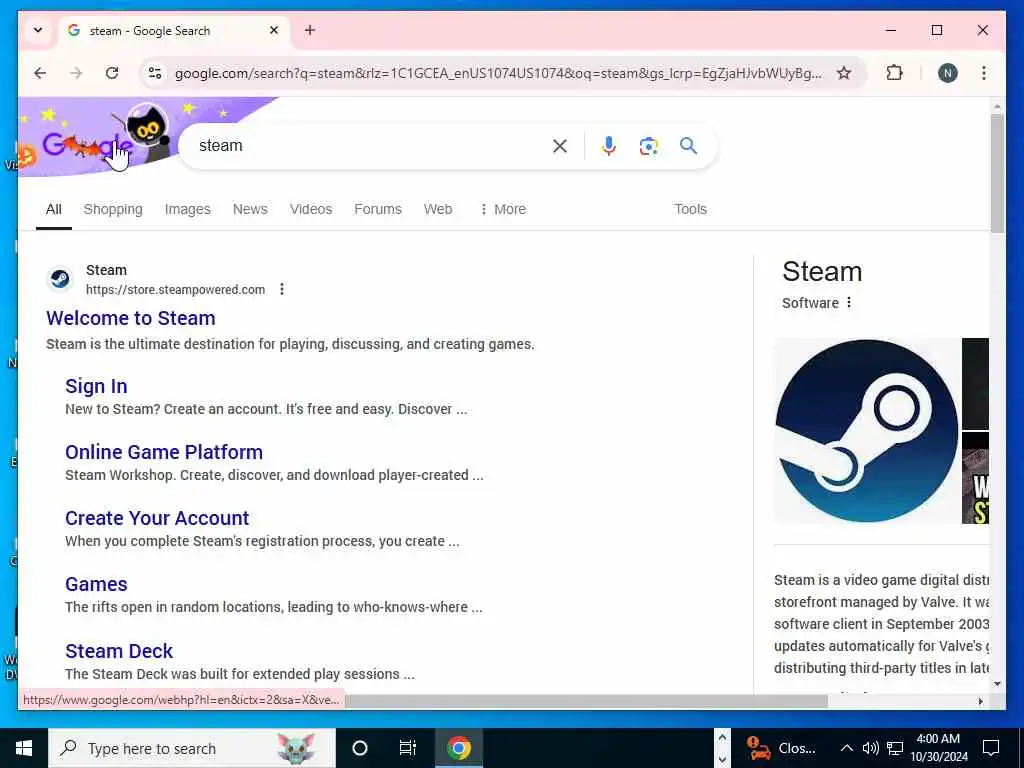Click the traffic news widget on taskbar
Image resolution: width=1024 pixels, height=768 pixels.
[781, 748]
